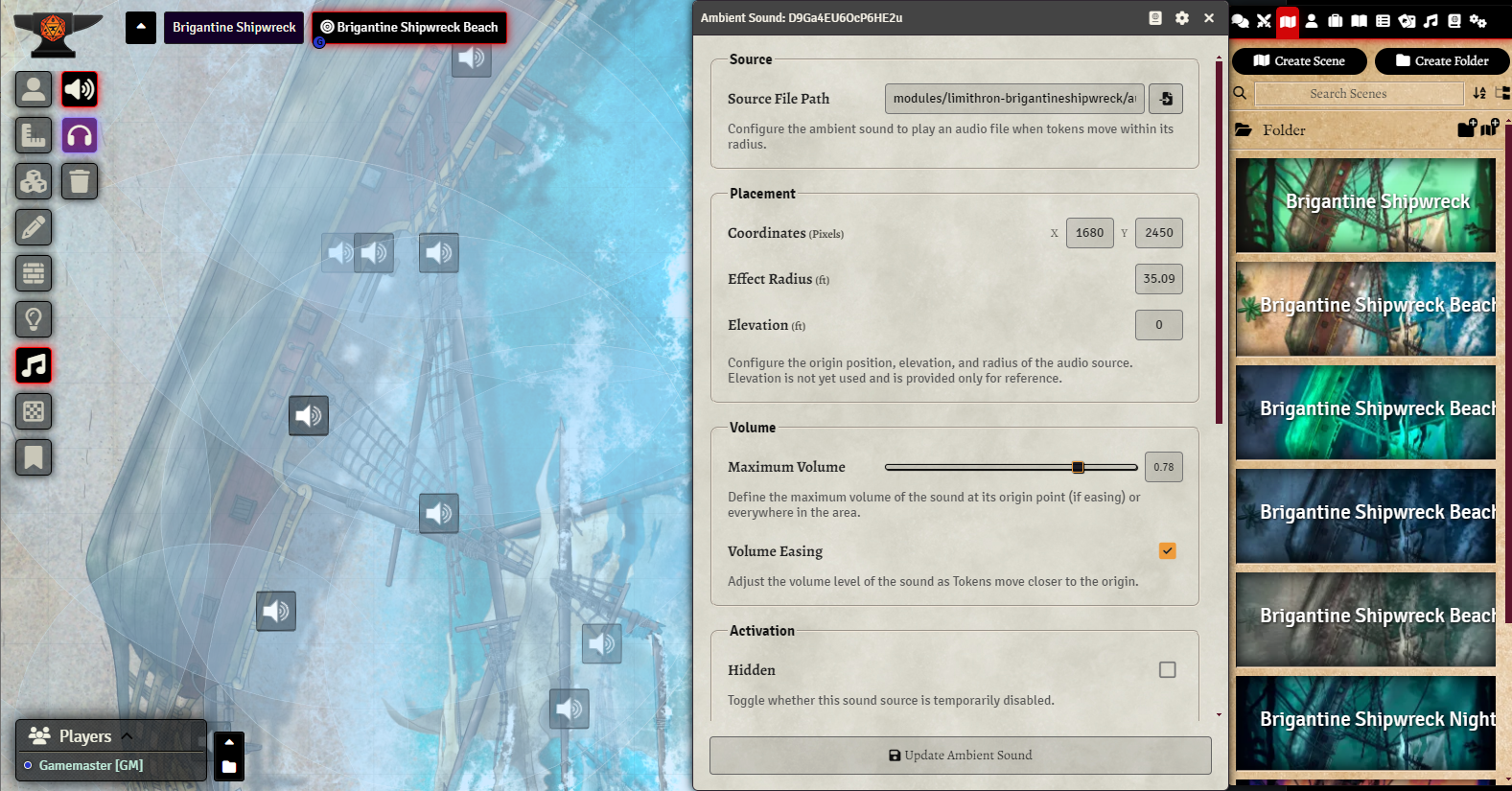Open the Measurement Controls ruler layer
This screenshot has width=1512, height=791.
click(34, 135)
